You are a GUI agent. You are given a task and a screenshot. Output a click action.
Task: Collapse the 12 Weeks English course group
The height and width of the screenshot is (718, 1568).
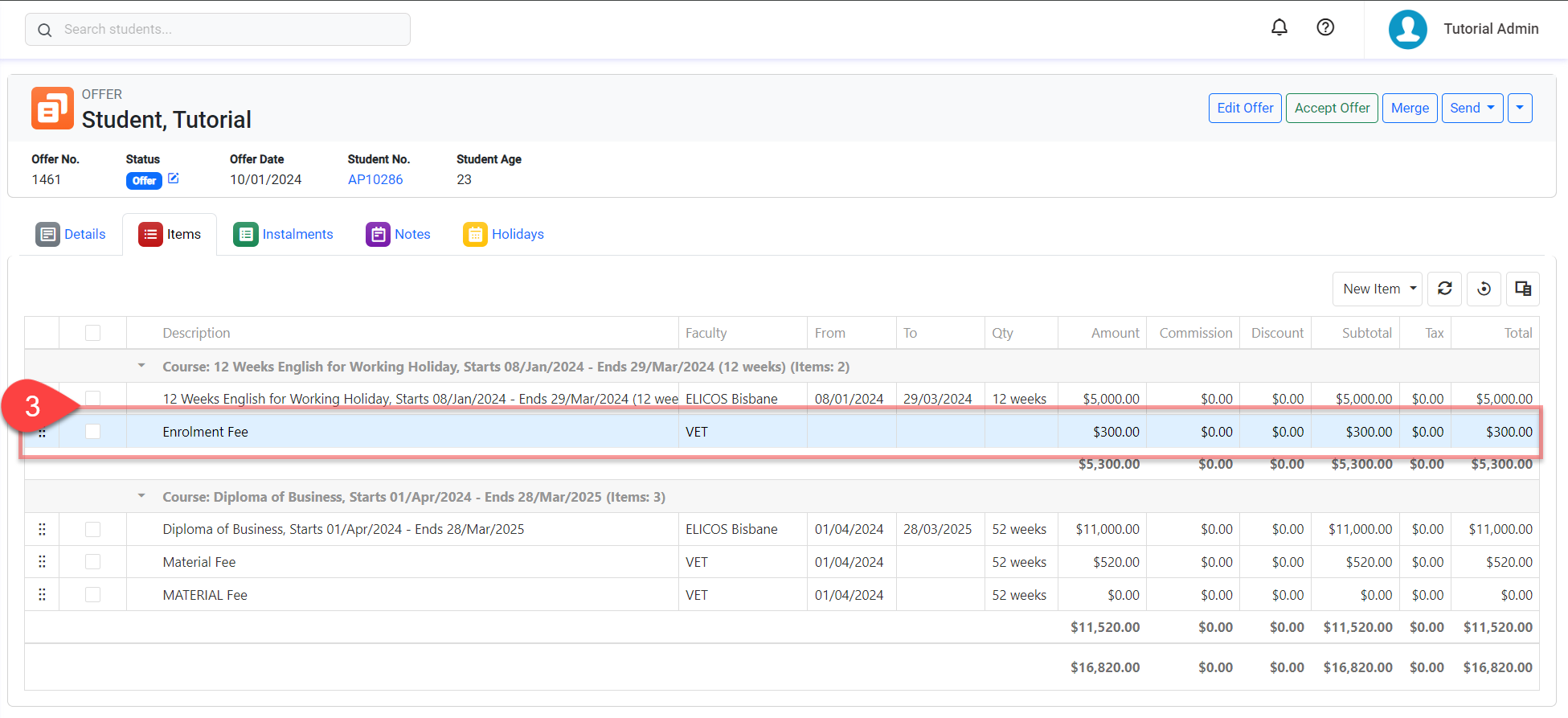pyautogui.click(x=141, y=366)
